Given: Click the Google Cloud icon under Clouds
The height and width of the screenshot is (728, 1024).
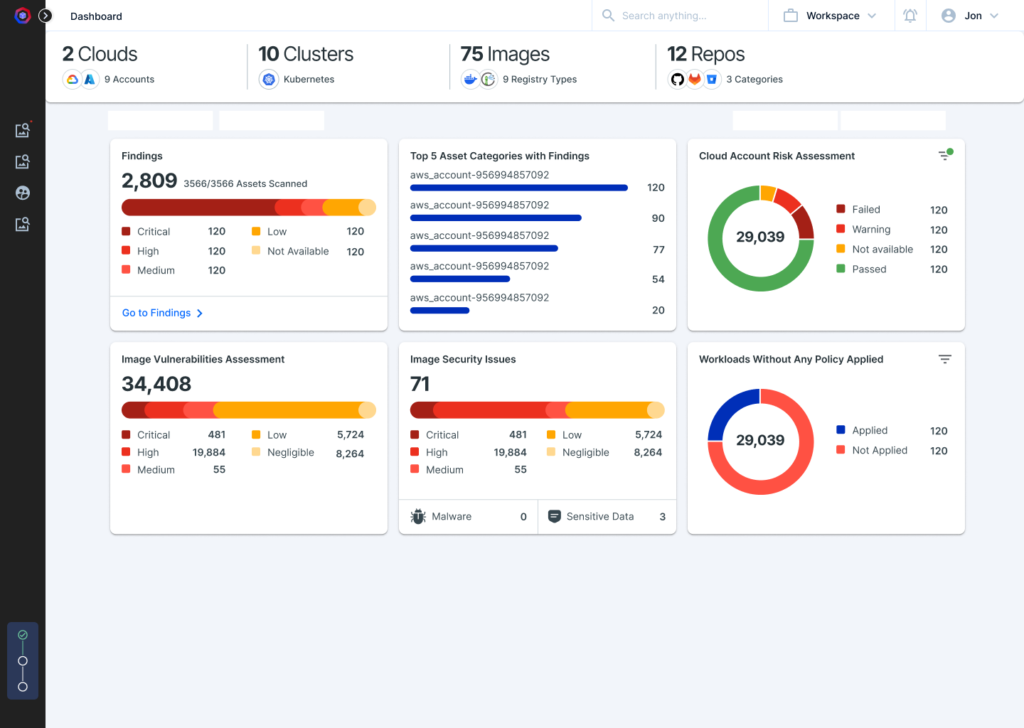Looking at the screenshot, I should tap(72, 80).
